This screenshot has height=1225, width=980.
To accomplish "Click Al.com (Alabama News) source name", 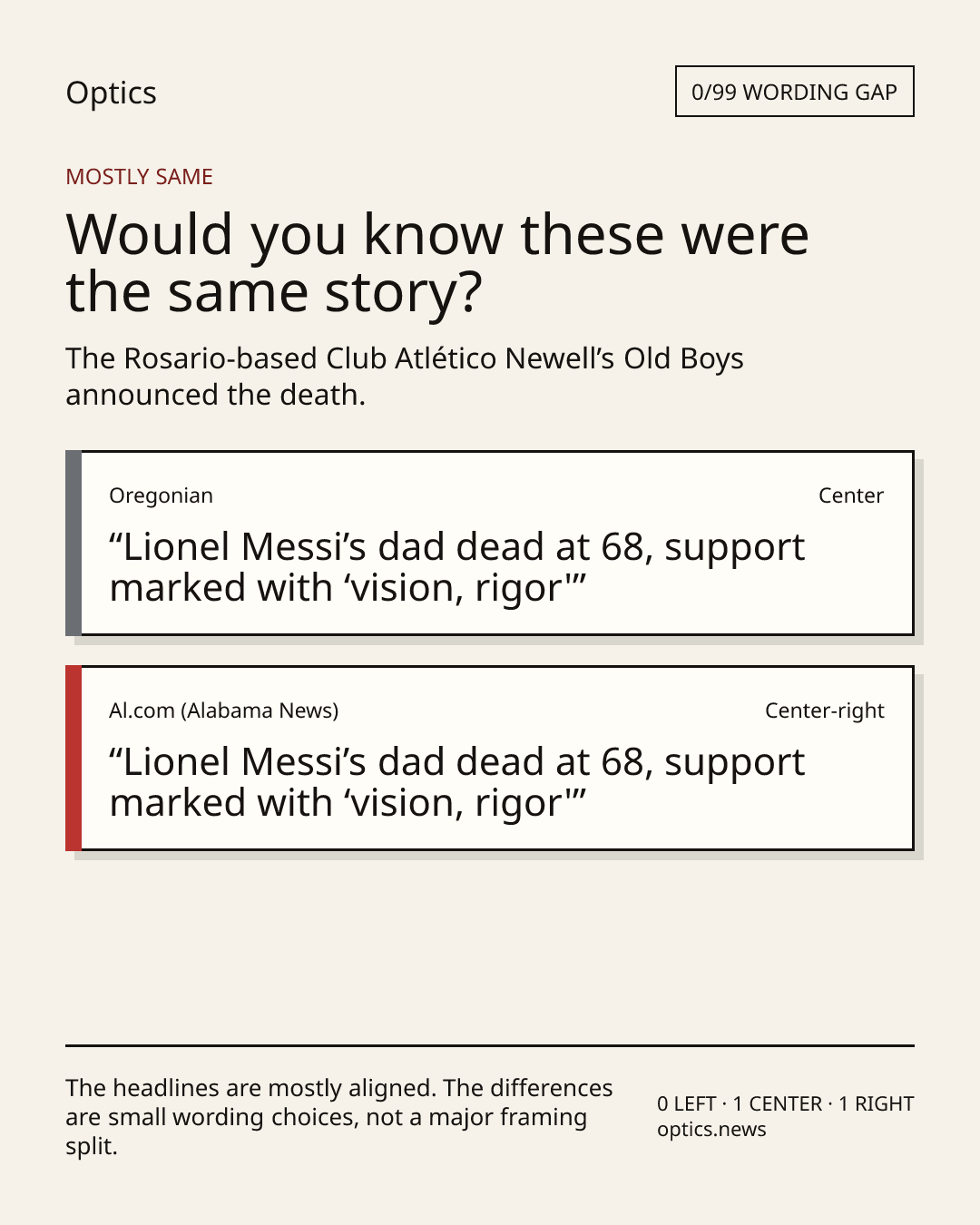I will 223,710.
